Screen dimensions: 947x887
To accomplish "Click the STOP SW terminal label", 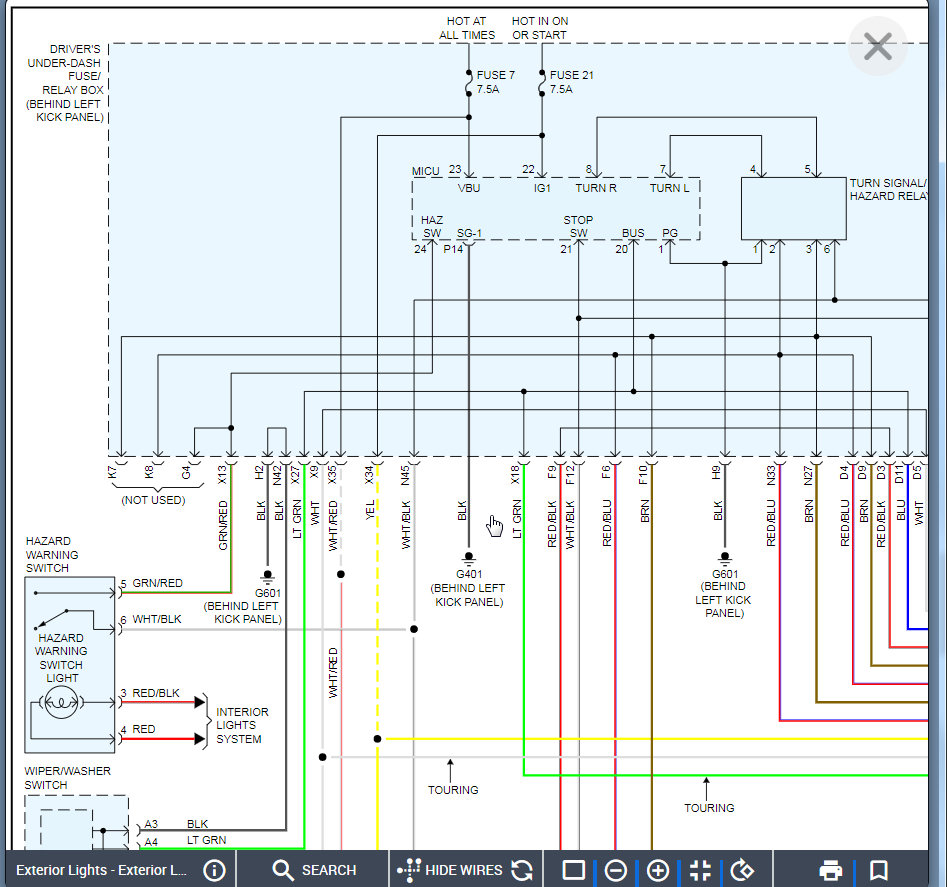I will point(578,226).
